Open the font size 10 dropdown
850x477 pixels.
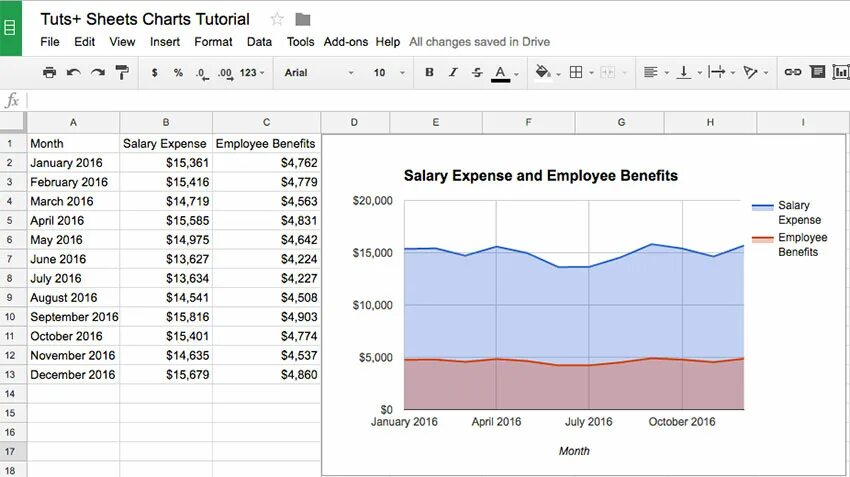tap(389, 72)
